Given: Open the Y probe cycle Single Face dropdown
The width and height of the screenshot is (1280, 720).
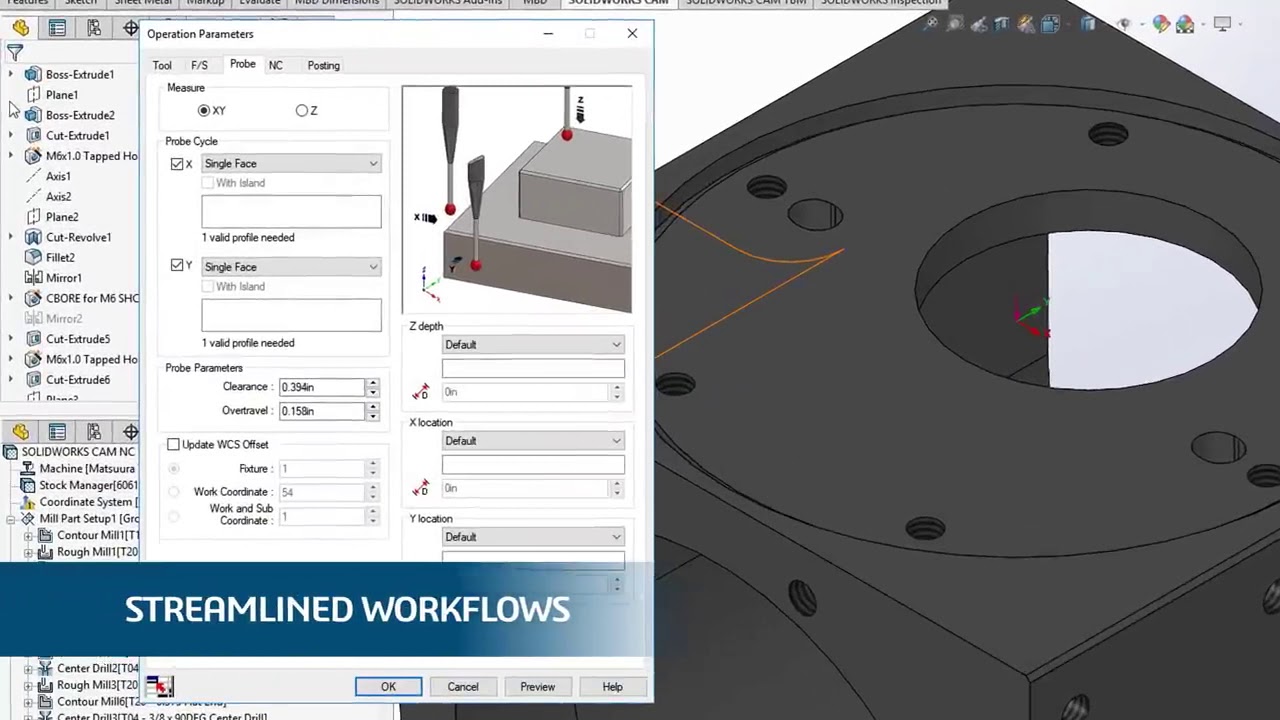Looking at the screenshot, I should pyautogui.click(x=291, y=267).
